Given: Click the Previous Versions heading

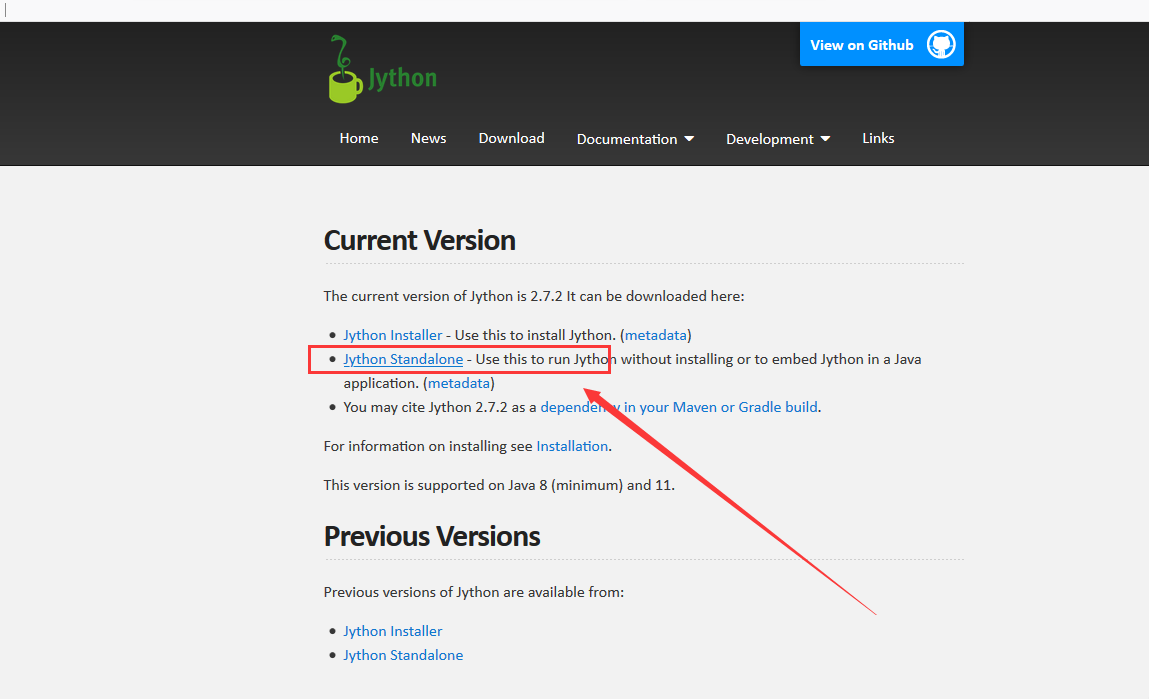Looking at the screenshot, I should (432, 536).
